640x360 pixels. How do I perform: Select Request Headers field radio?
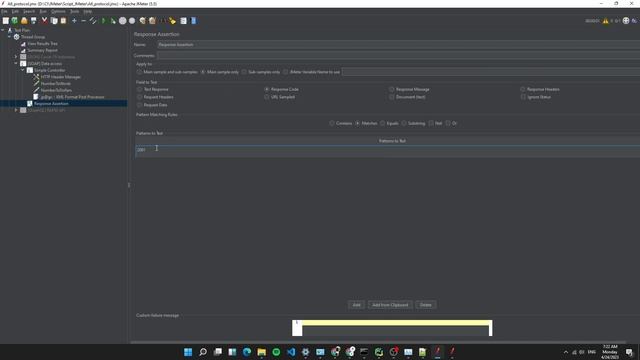(x=140, y=97)
